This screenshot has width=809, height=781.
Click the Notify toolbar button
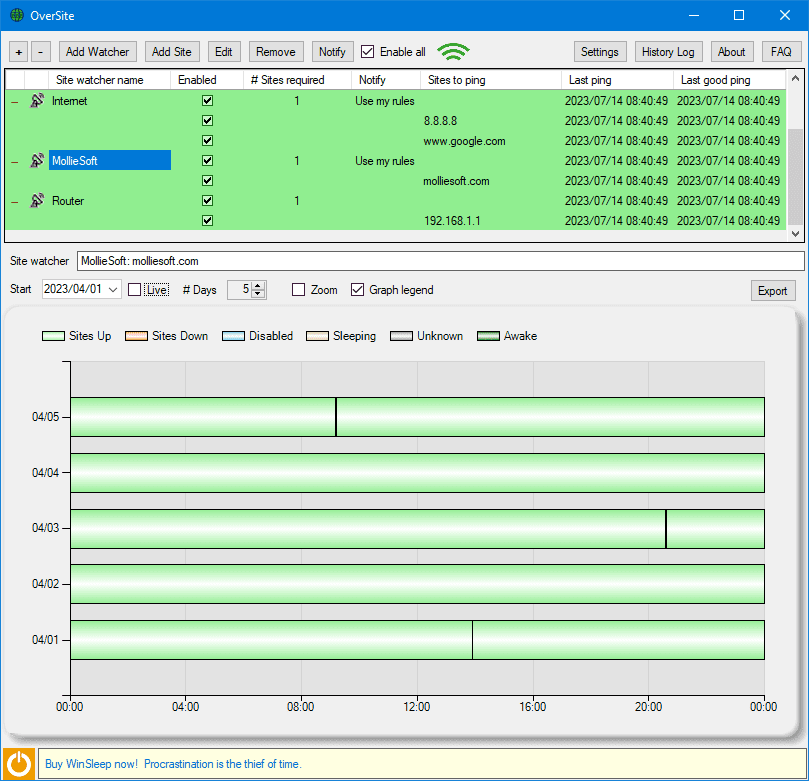pyautogui.click(x=332, y=52)
